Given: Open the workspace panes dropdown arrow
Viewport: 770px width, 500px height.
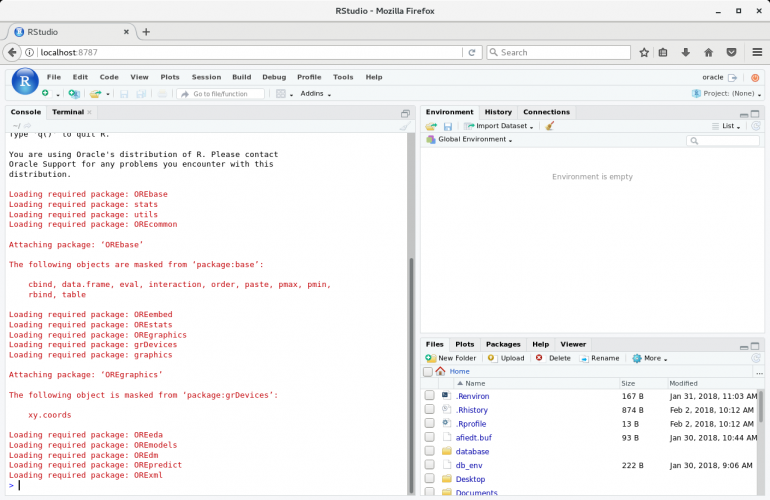Looking at the screenshot, I should [x=291, y=94].
